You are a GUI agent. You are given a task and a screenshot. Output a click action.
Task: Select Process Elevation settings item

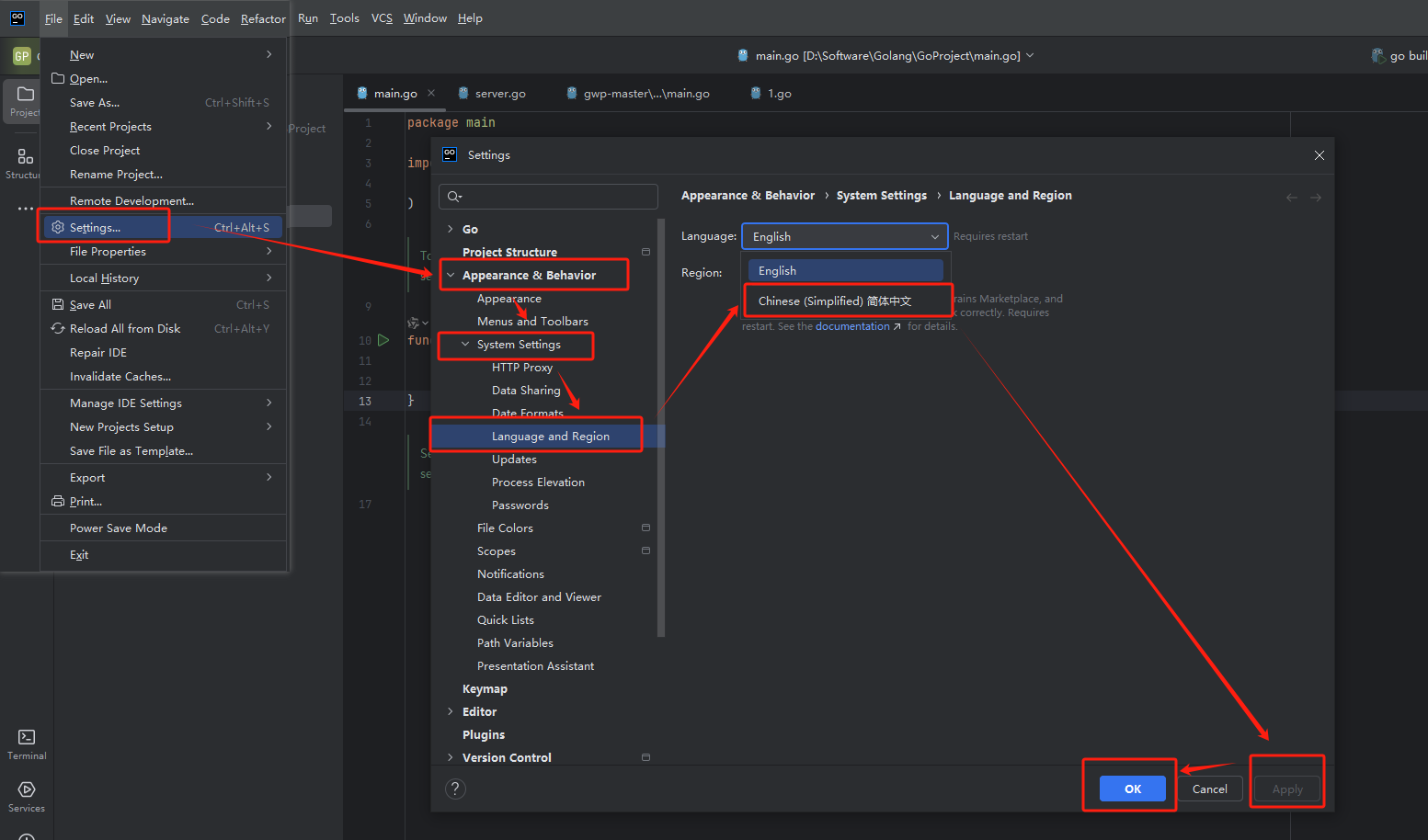538,482
